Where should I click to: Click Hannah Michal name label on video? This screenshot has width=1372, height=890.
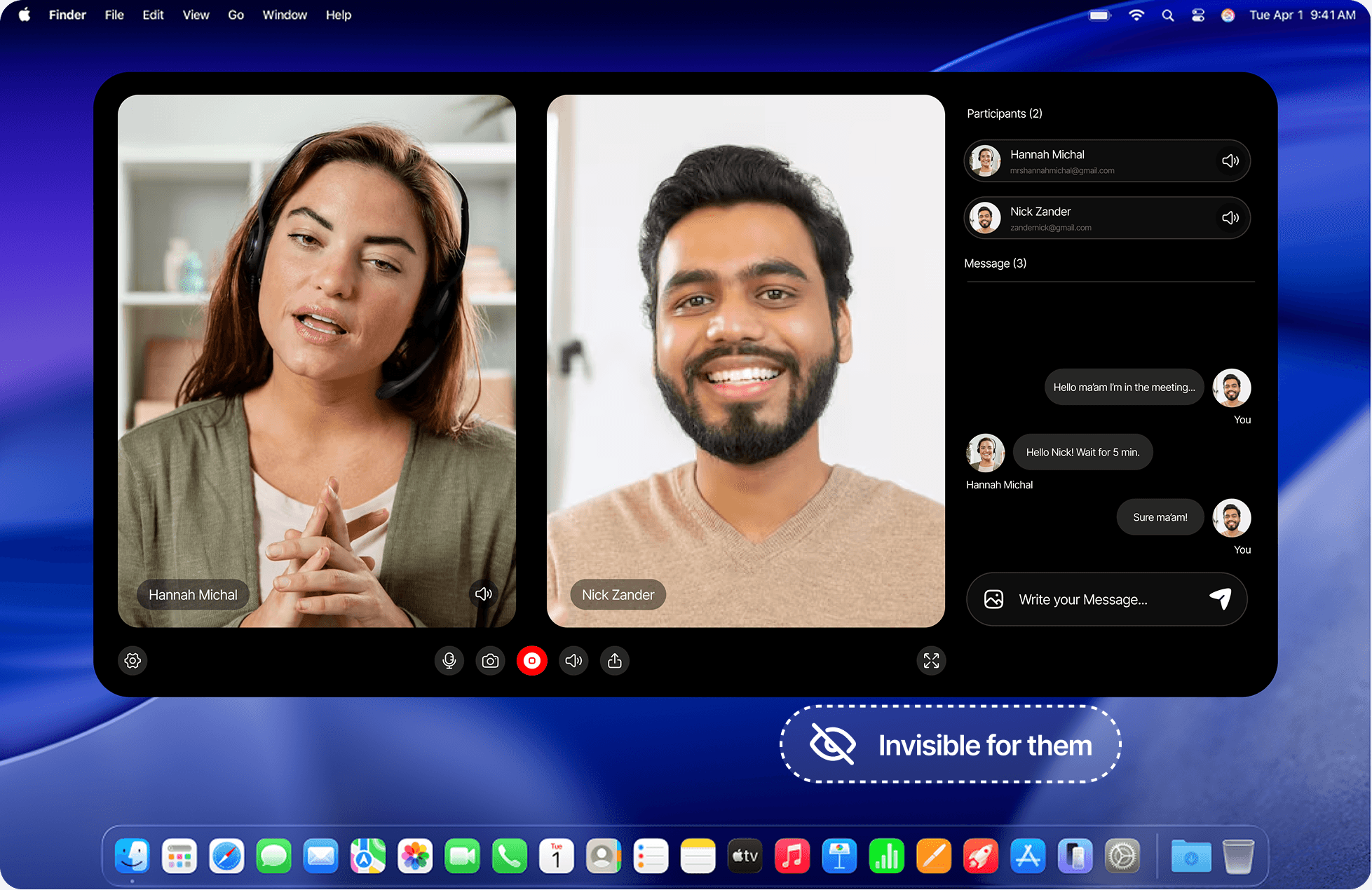tap(193, 594)
